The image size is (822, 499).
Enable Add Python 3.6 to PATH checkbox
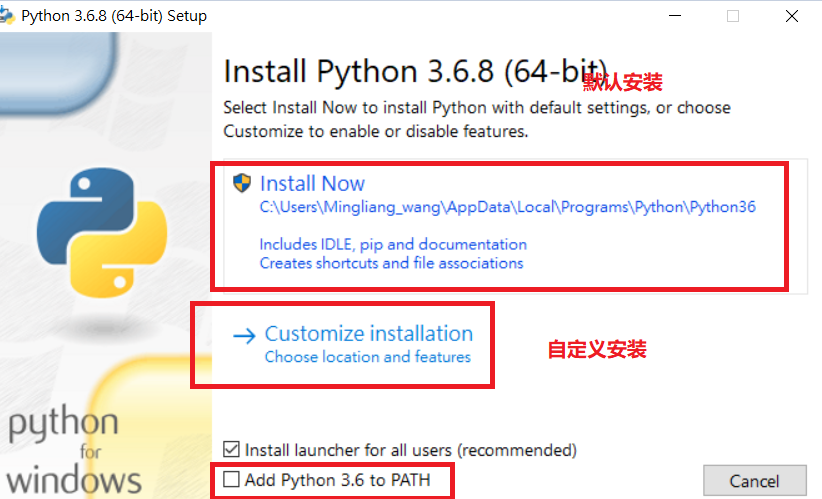[231, 479]
